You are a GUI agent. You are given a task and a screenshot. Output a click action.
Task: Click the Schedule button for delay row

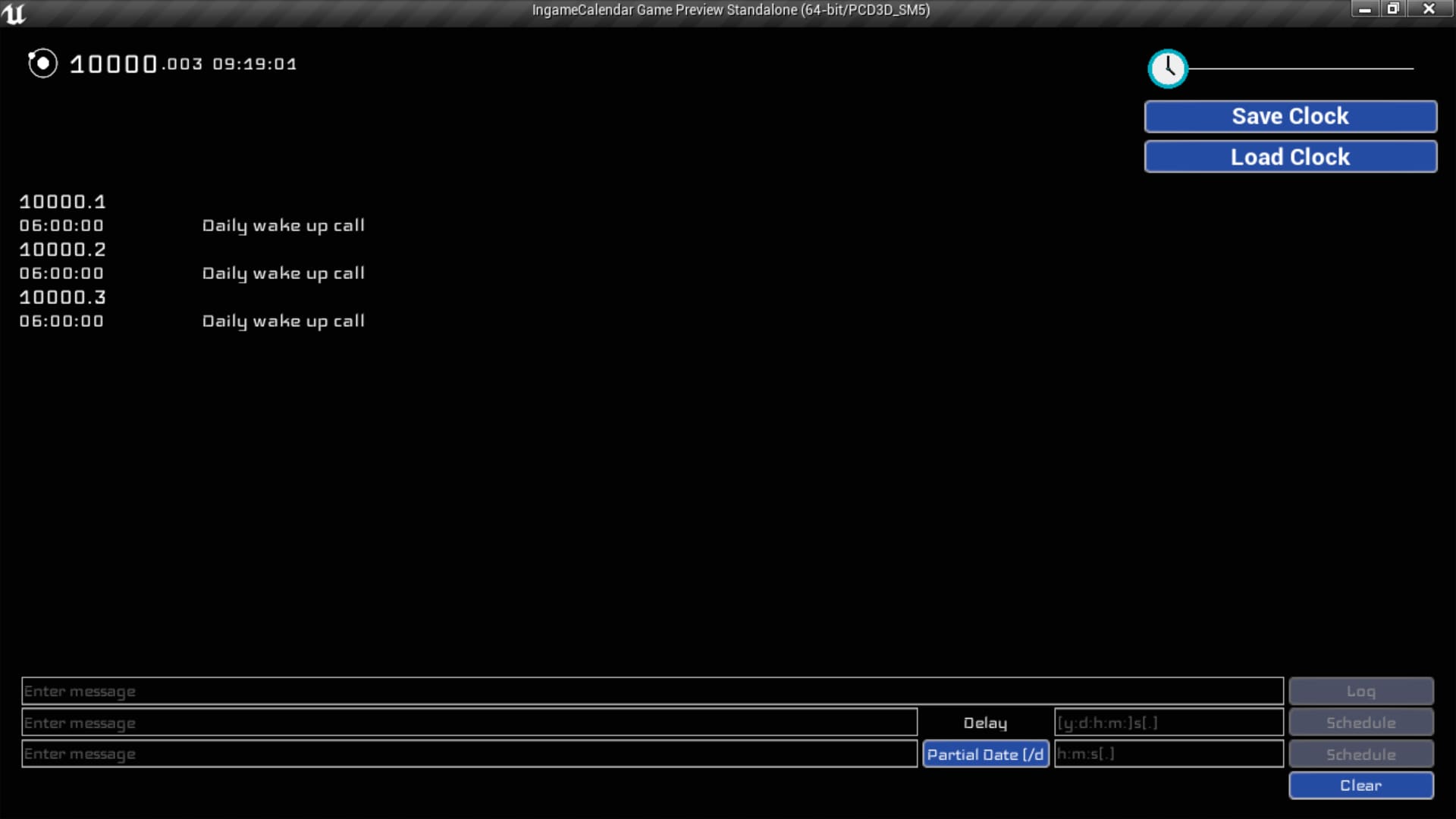pyautogui.click(x=1361, y=722)
